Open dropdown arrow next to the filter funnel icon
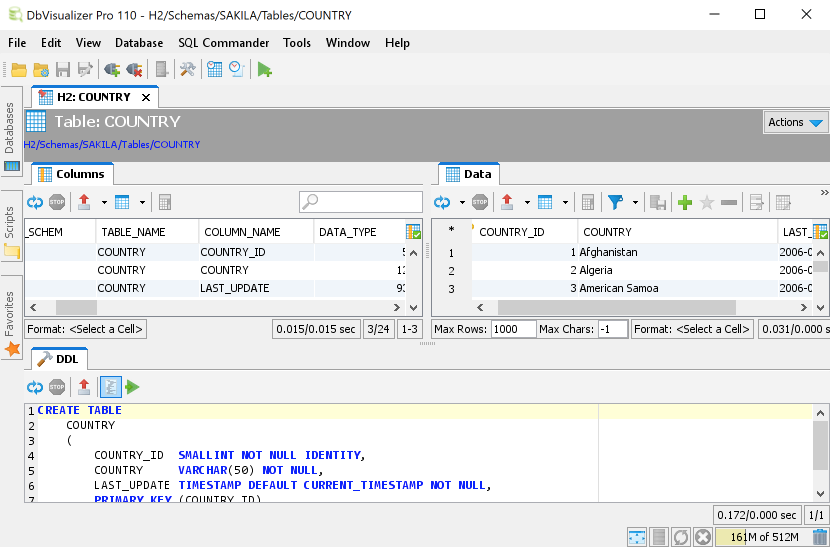The width and height of the screenshot is (830, 547). pyautogui.click(x=635, y=202)
